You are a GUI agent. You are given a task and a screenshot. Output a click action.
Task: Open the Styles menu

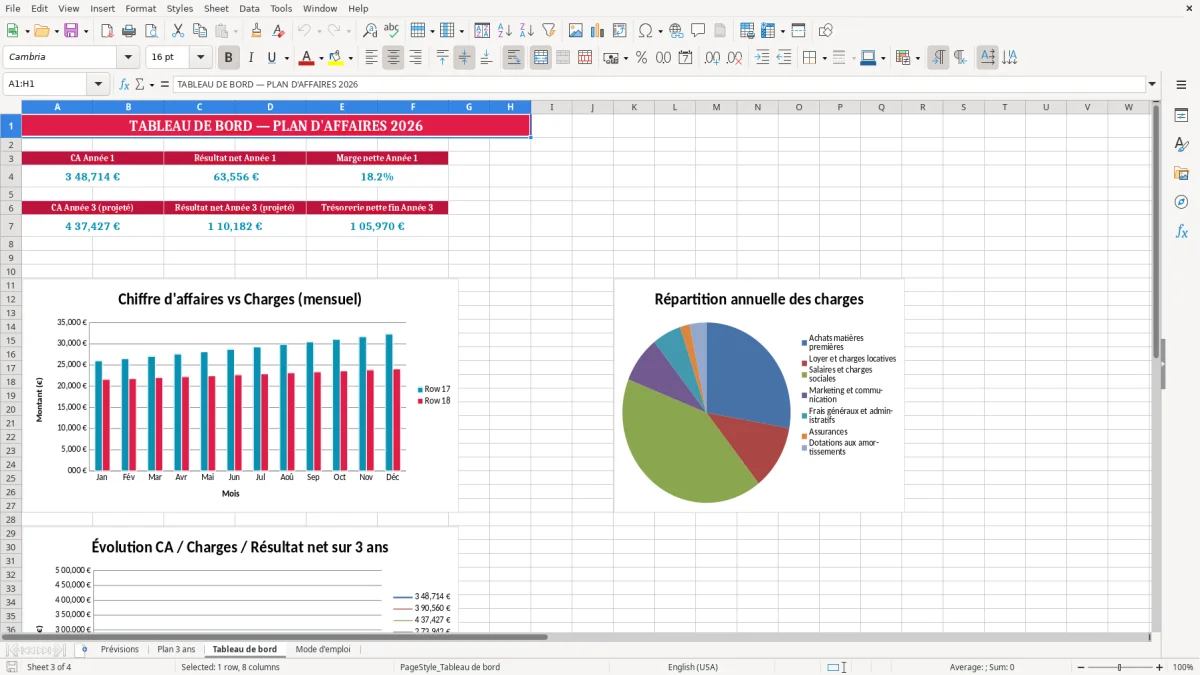click(x=180, y=8)
